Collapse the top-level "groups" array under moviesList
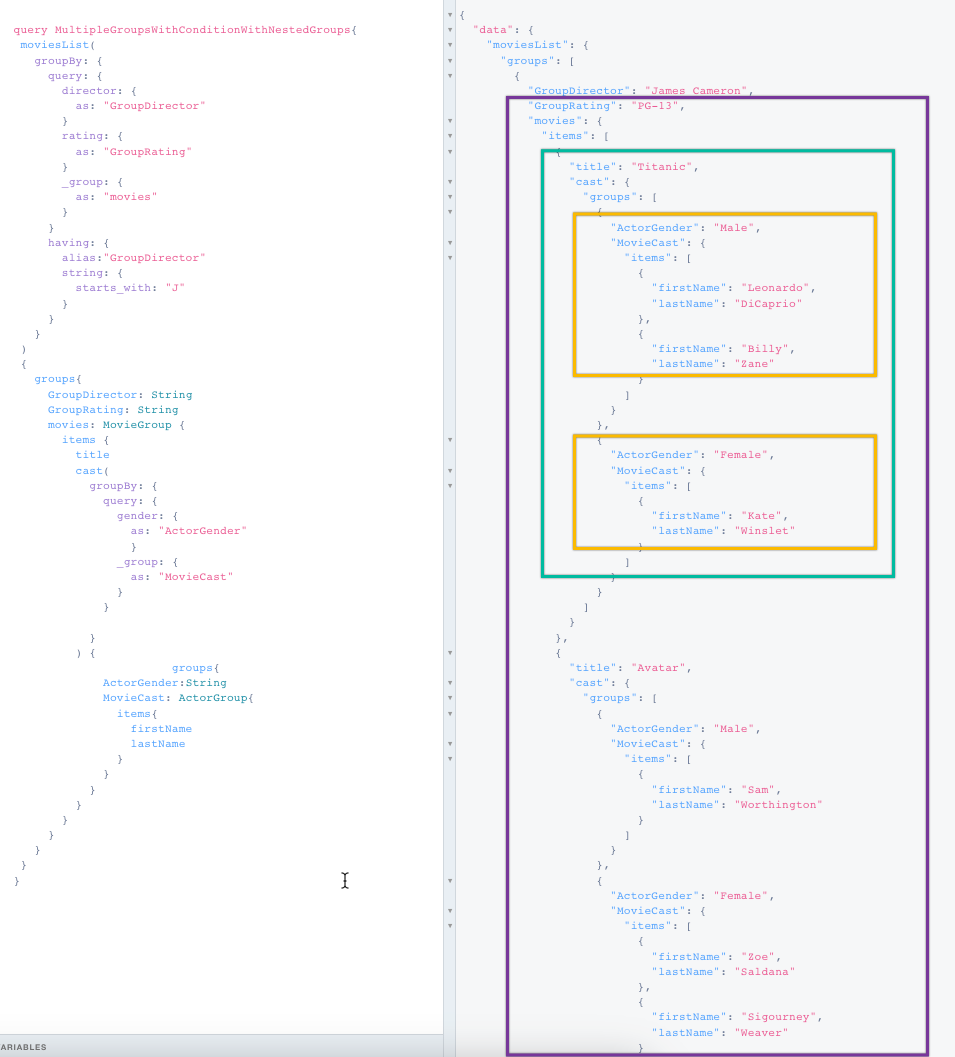The width and height of the screenshot is (955, 1057). [x=450, y=60]
